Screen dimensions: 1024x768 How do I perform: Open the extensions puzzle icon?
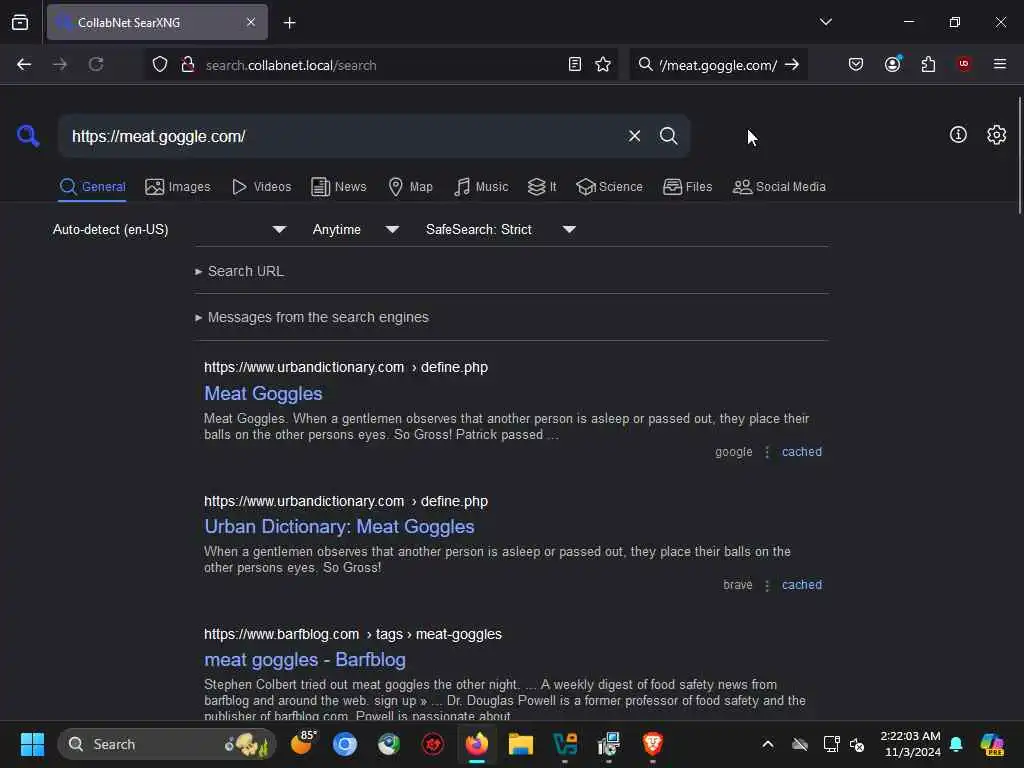(928, 65)
